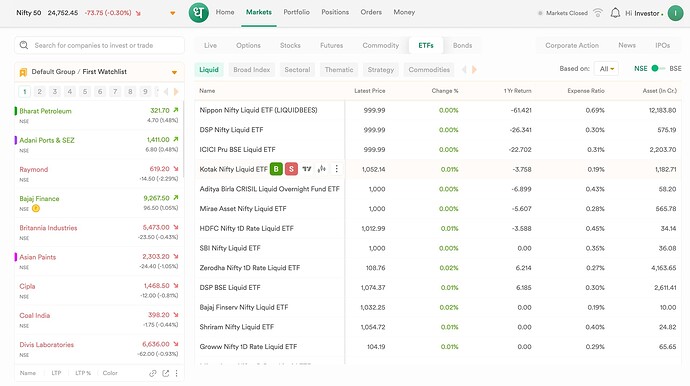
Task: Sort the watchlist by Color
Action: (110, 373)
